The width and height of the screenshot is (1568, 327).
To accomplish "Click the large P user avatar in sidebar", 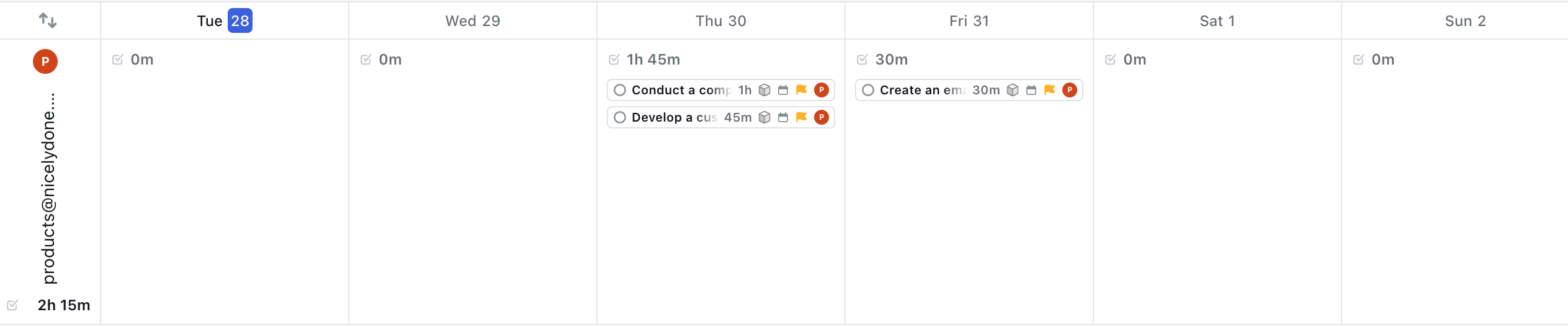I will [x=45, y=61].
